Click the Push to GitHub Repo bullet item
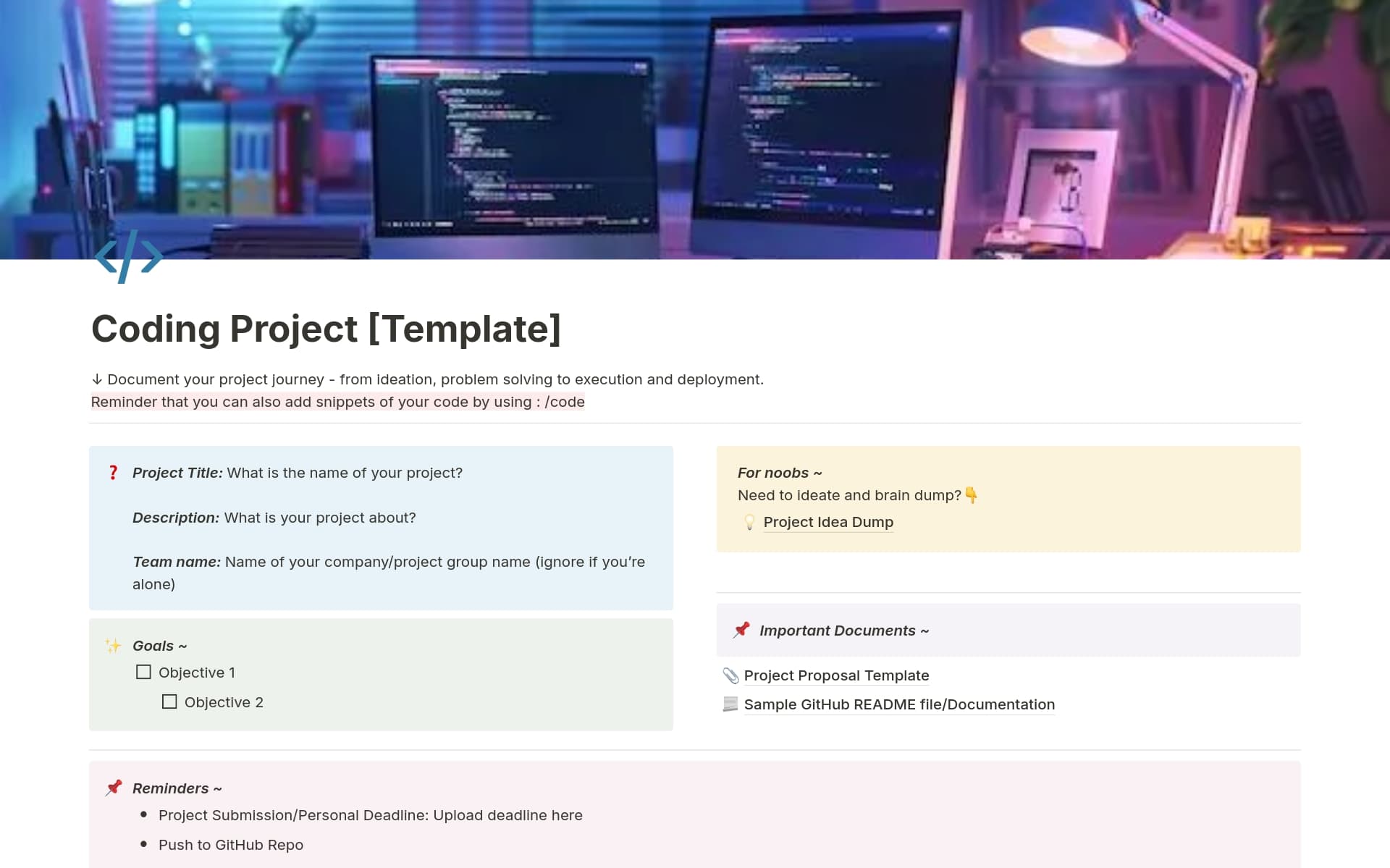The width and height of the screenshot is (1390, 868). pyautogui.click(x=230, y=844)
